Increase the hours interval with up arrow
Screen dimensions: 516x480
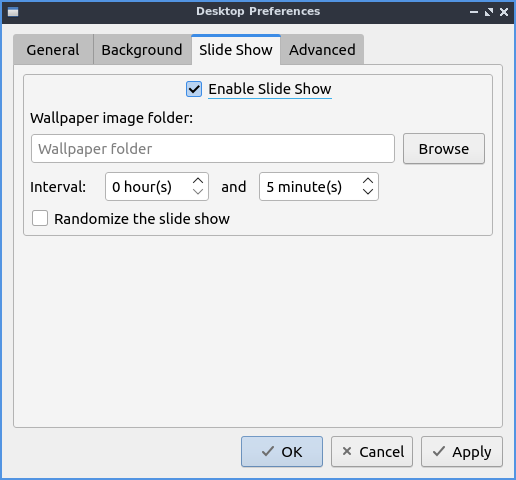198,181
